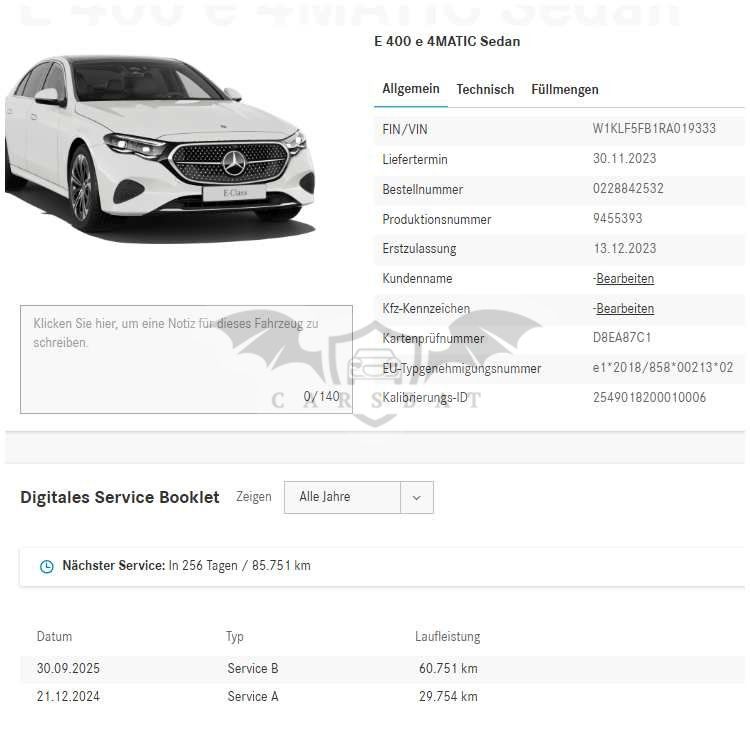The image size is (750, 737).
Task: Click into the vehicle note text field
Action: pos(187,359)
